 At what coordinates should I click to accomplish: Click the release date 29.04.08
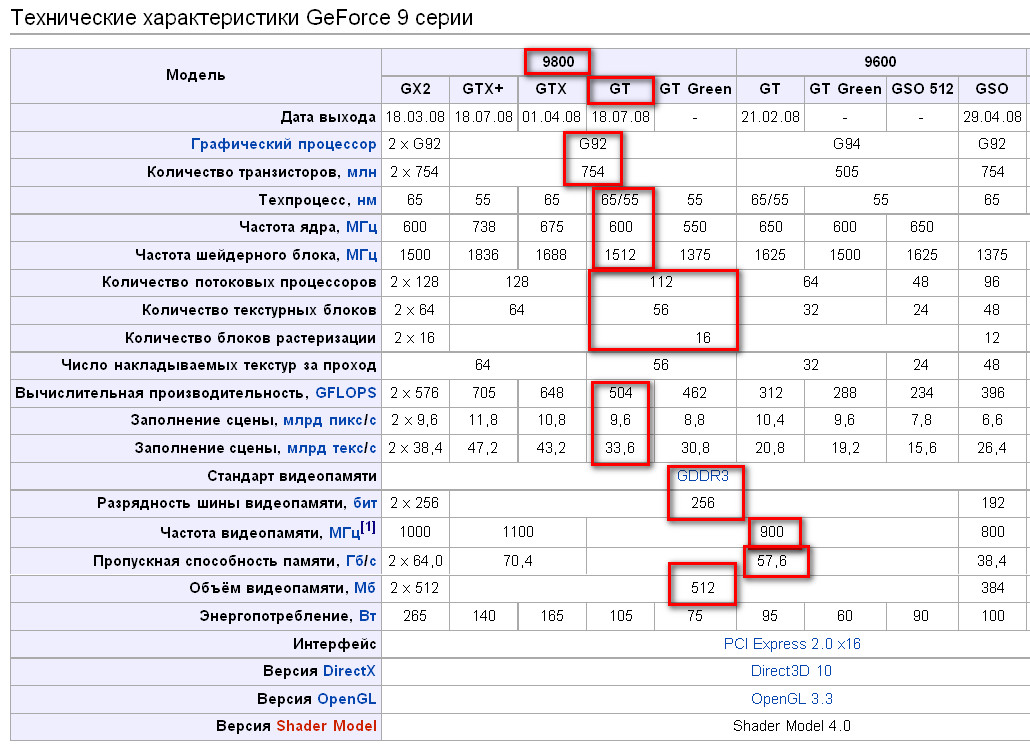[993, 117]
